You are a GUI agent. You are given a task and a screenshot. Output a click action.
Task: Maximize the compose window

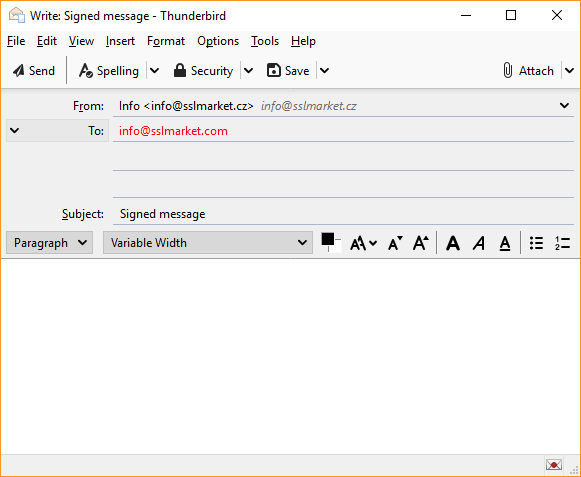pyautogui.click(x=511, y=16)
